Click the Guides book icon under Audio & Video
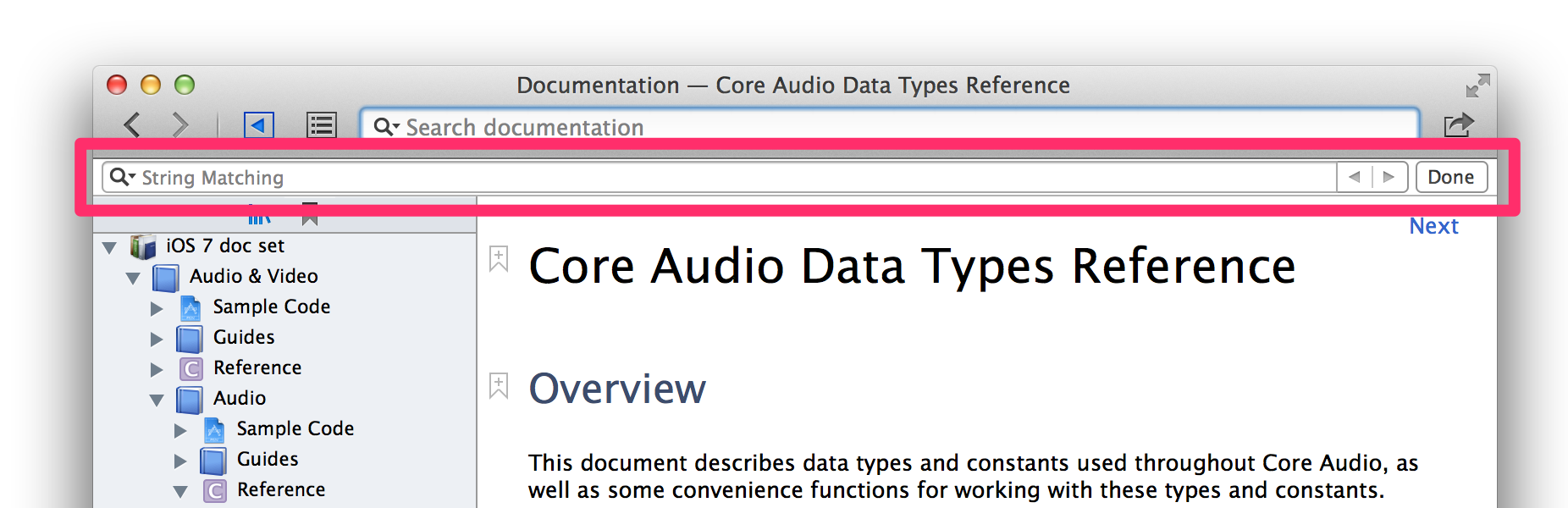Image resolution: width=1568 pixels, height=508 pixels. tap(190, 339)
